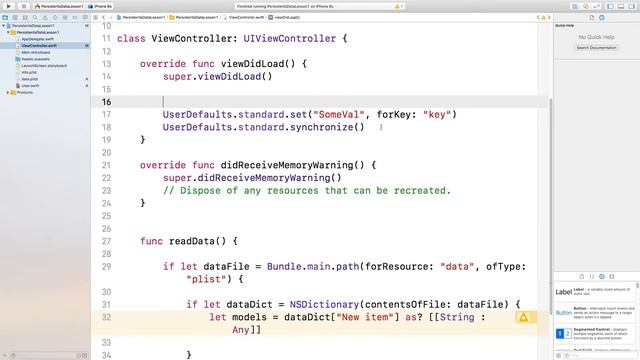Switch to the Assistant editor
The width and height of the screenshot is (640, 360).
coord(586,6)
